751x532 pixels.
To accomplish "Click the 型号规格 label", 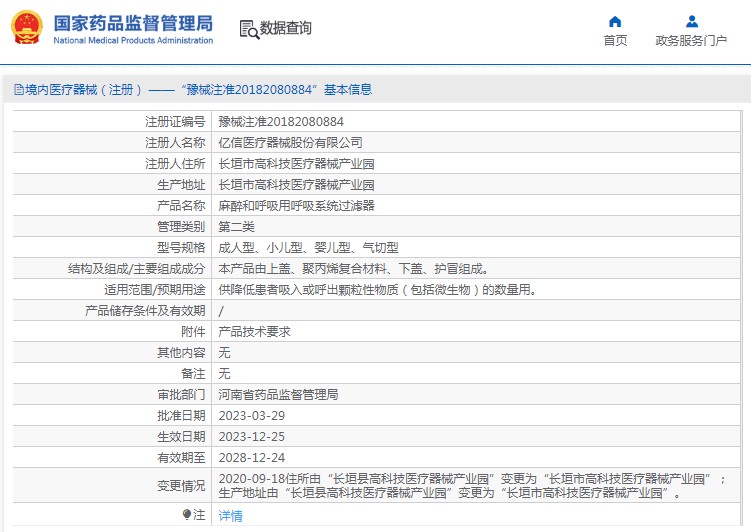I will (x=181, y=248).
